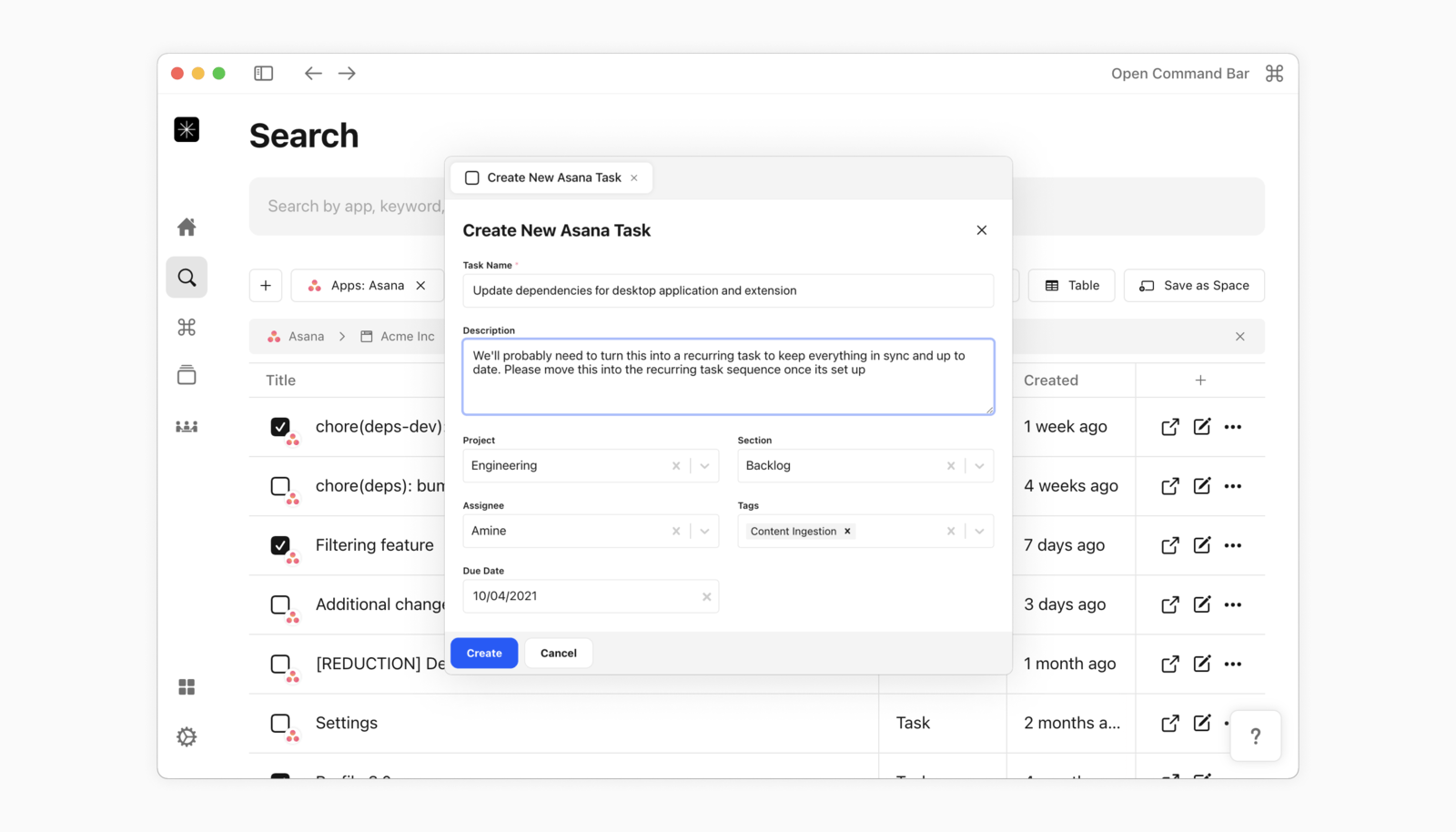The width and height of the screenshot is (1456, 832).
Task: Open the team members sidebar icon
Action: pyautogui.click(x=187, y=426)
